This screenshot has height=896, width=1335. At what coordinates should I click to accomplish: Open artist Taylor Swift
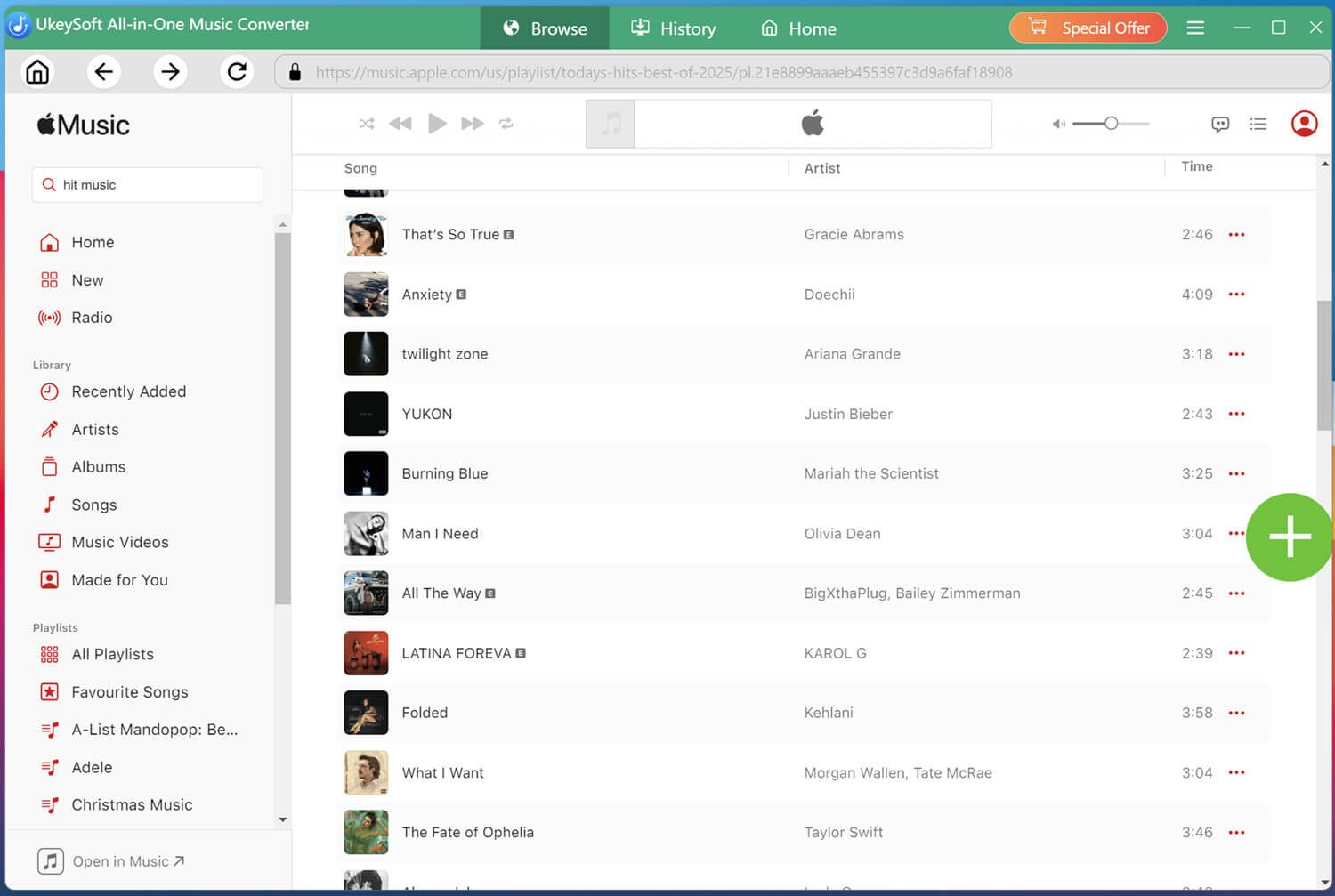[844, 833]
